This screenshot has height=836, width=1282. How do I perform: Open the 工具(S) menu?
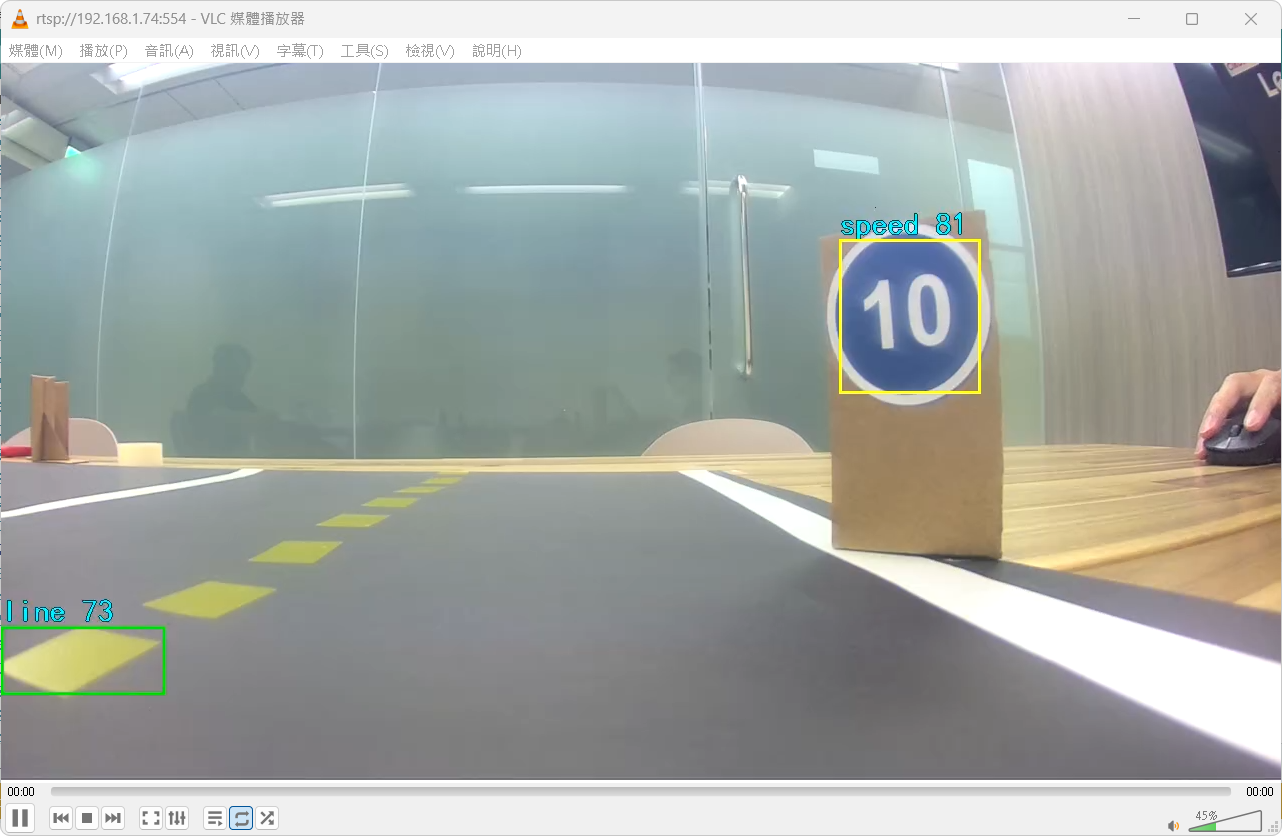pyautogui.click(x=364, y=51)
